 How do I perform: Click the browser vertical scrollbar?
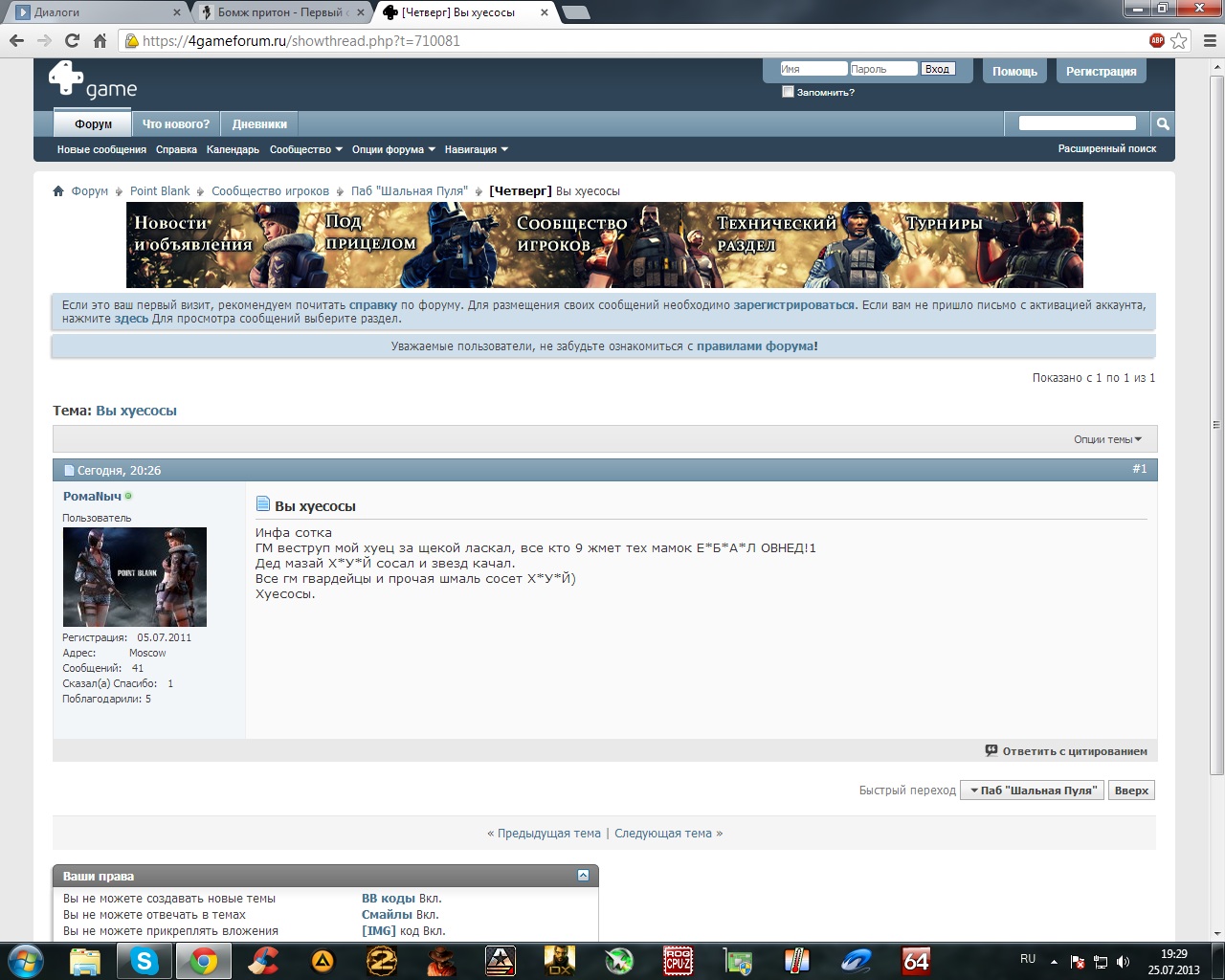coord(1216,421)
